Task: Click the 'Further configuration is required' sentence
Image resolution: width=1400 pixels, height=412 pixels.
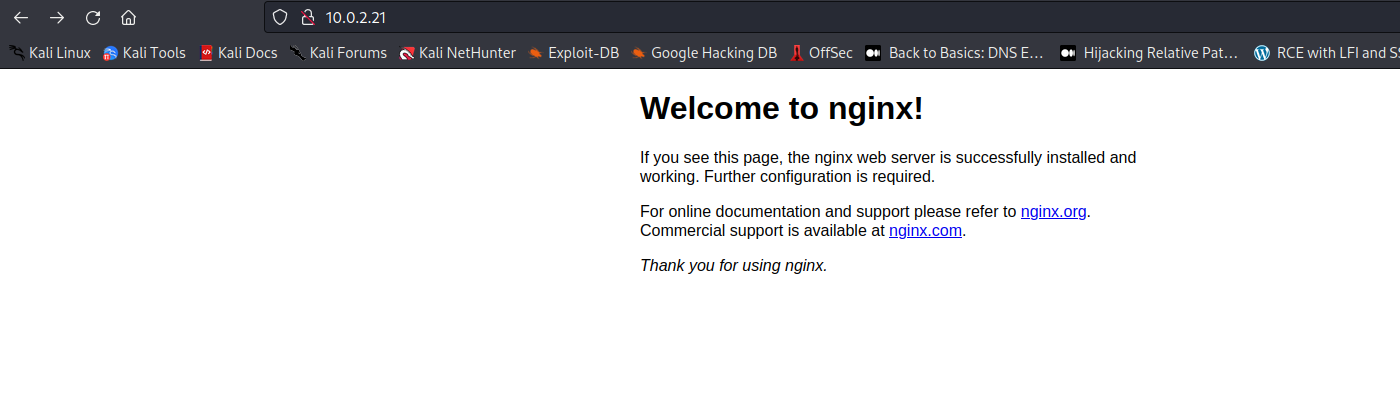Action: pyautogui.click(x=819, y=177)
